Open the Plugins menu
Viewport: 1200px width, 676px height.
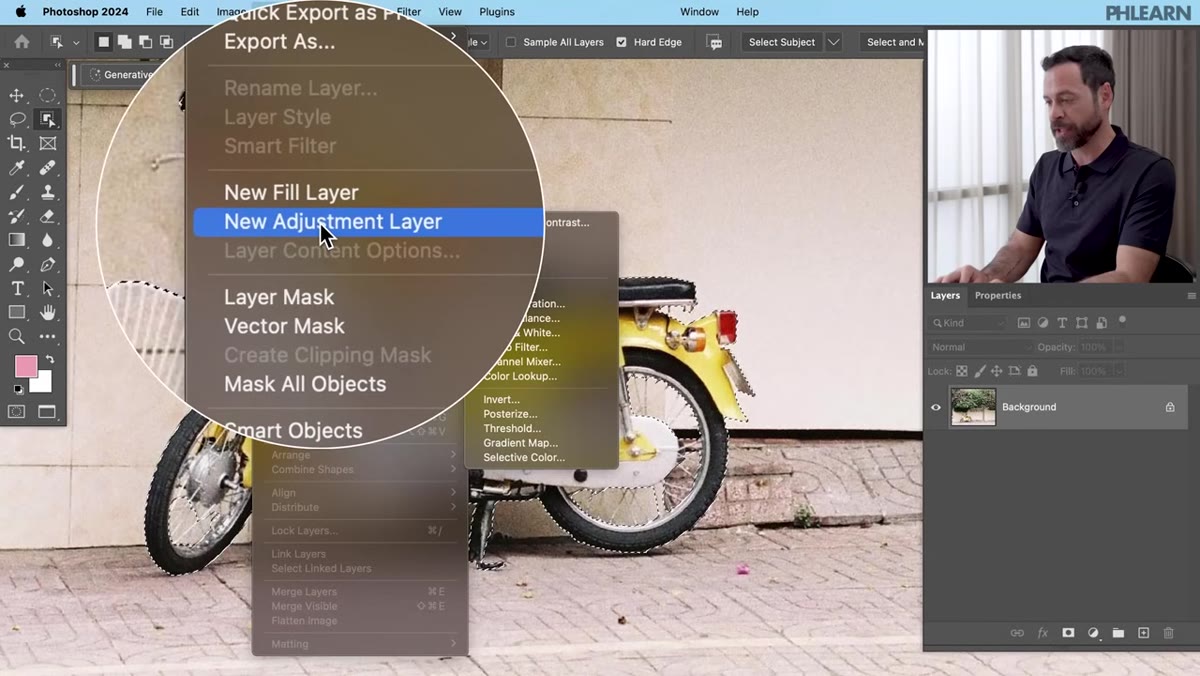(497, 12)
